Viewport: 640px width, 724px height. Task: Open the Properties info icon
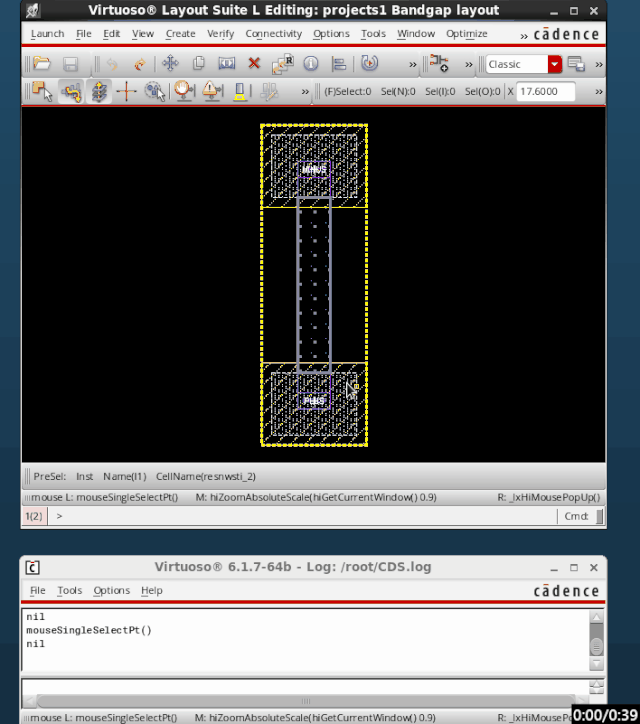(x=310, y=64)
